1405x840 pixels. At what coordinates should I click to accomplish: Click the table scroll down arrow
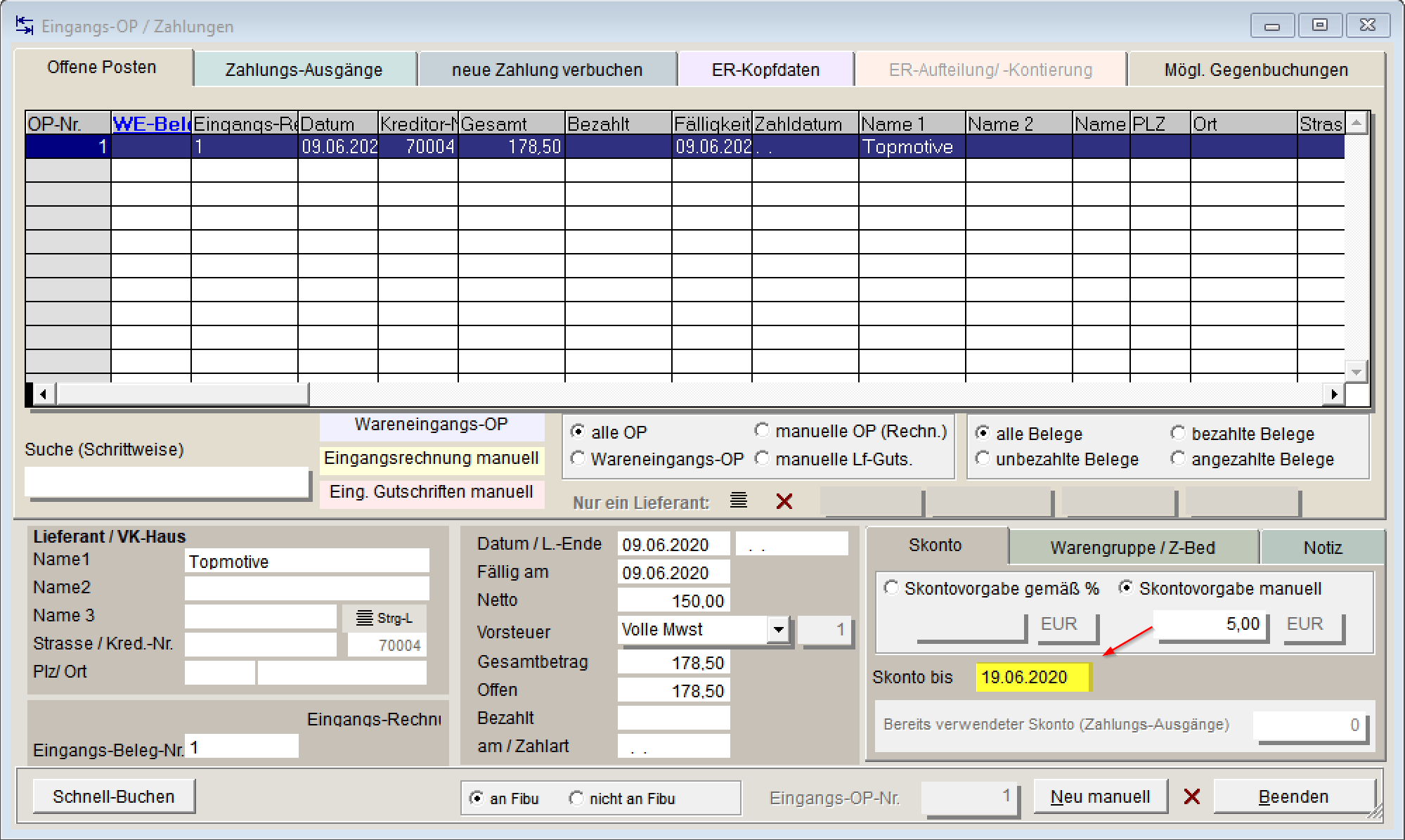[x=1357, y=371]
